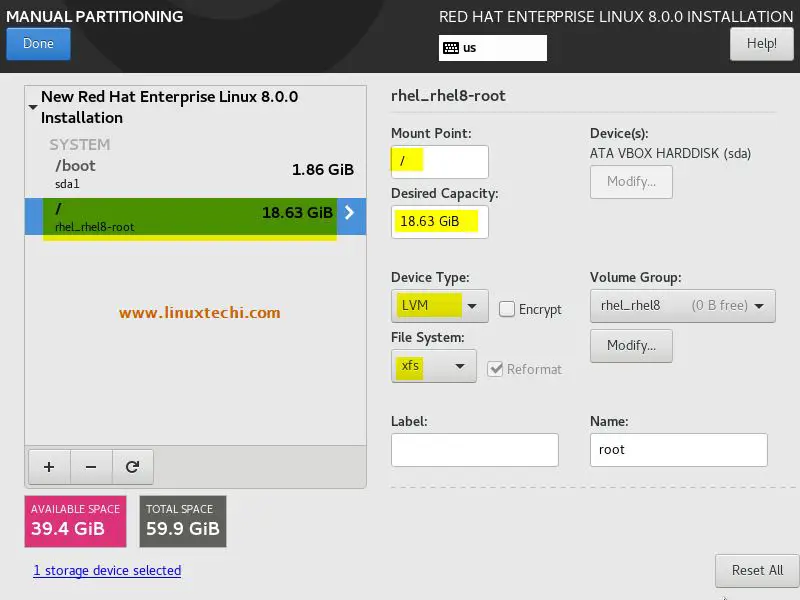The image size is (800, 600).
Task: Click the Name field containing root
Action: 679,449
